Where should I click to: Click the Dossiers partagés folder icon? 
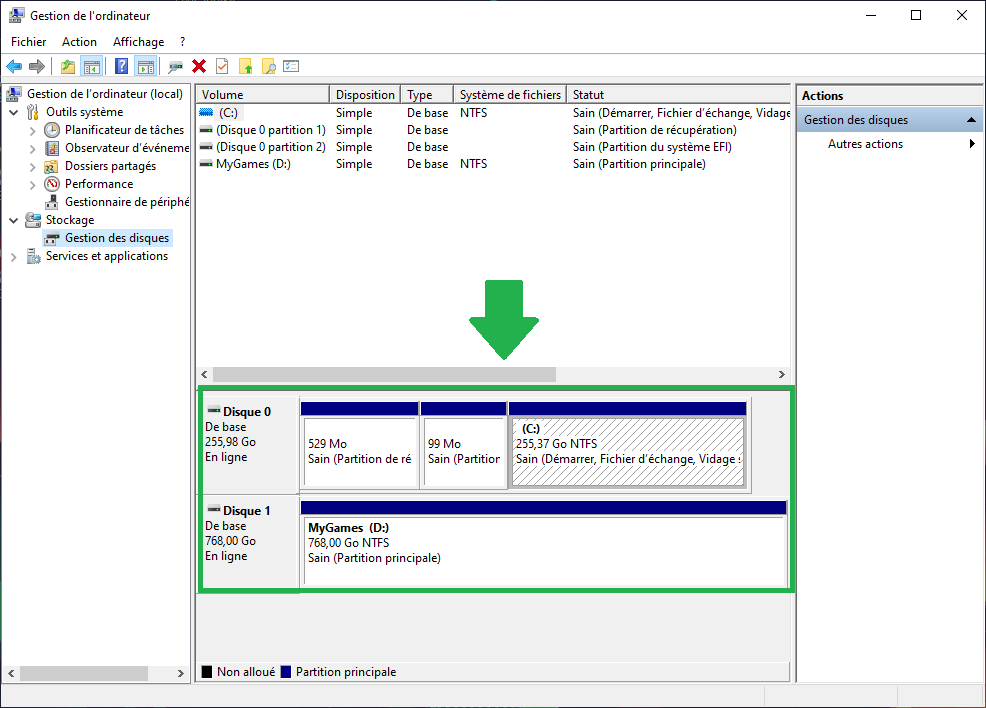[x=52, y=166]
